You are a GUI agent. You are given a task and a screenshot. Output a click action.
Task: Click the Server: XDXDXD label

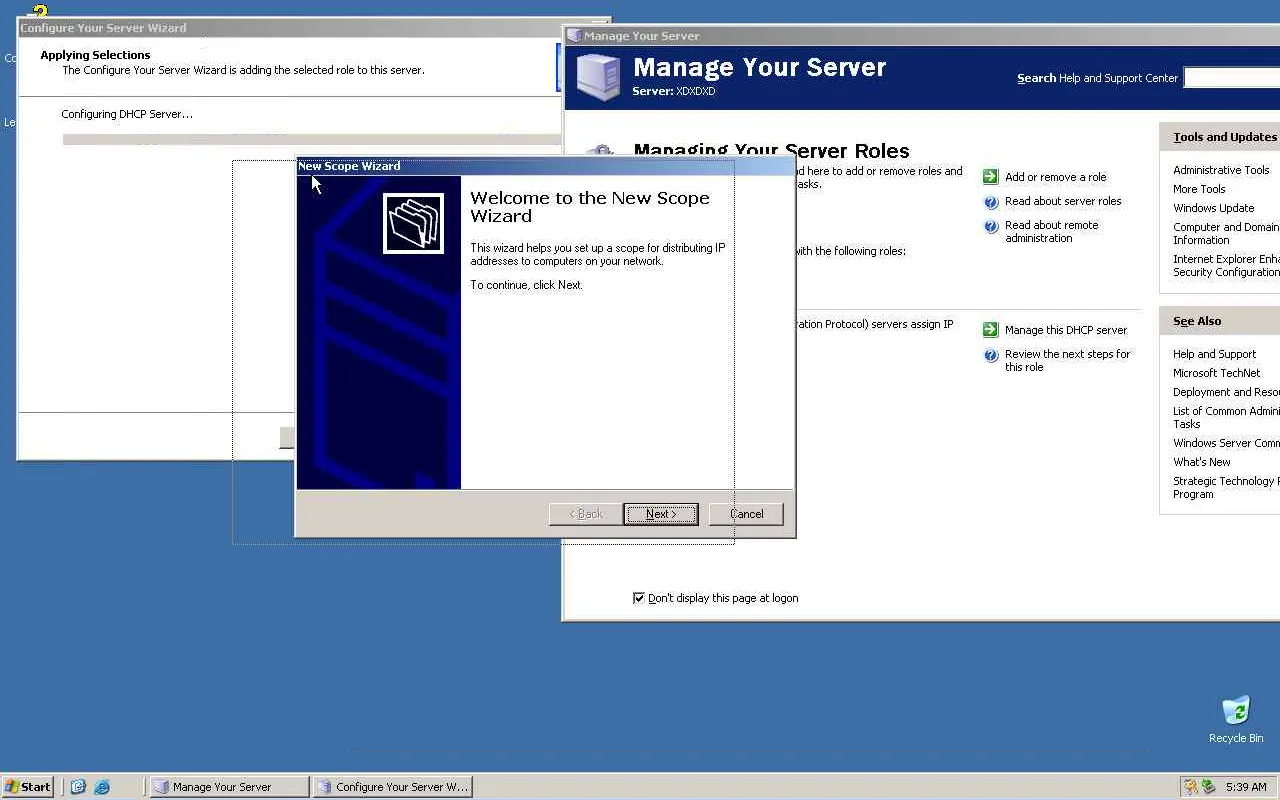click(674, 91)
